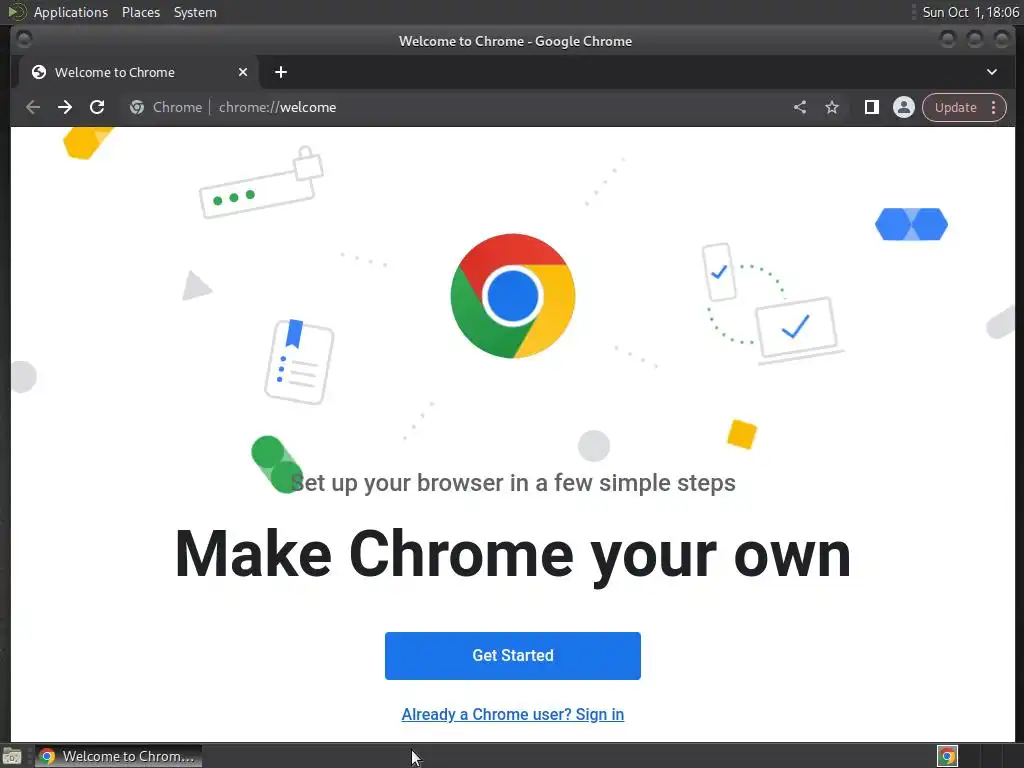Go forward using the forward arrow
This screenshot has width=1024, height=768.
coord(65,107)
